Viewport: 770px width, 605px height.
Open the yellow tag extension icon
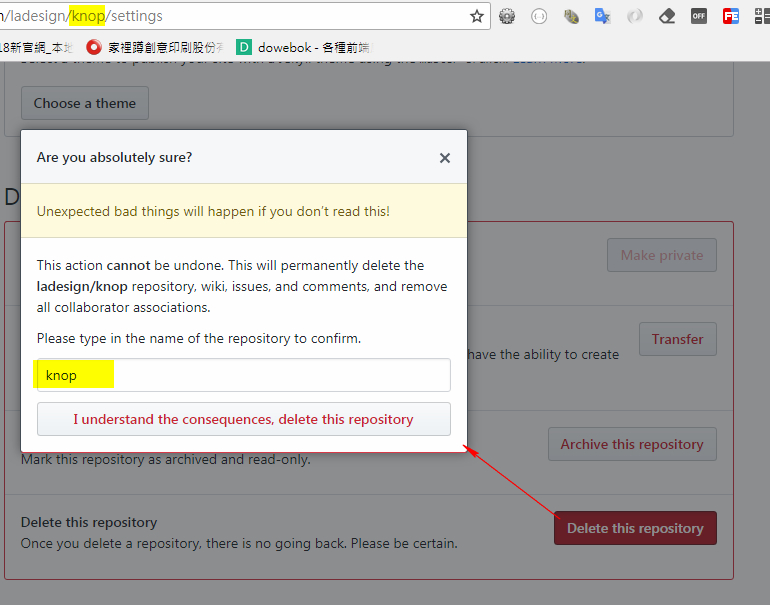pyautogui.click(x=571, y=17)
